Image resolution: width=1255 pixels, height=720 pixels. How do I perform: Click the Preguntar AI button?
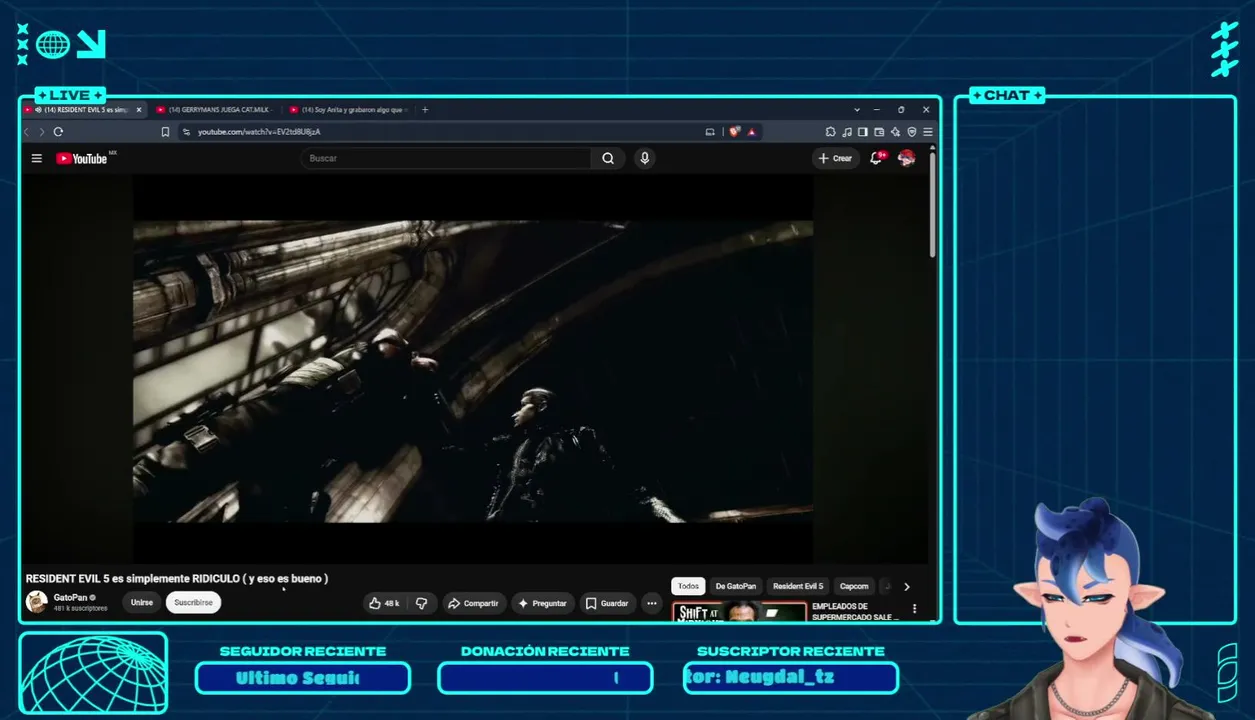click(x=542, y=603)
